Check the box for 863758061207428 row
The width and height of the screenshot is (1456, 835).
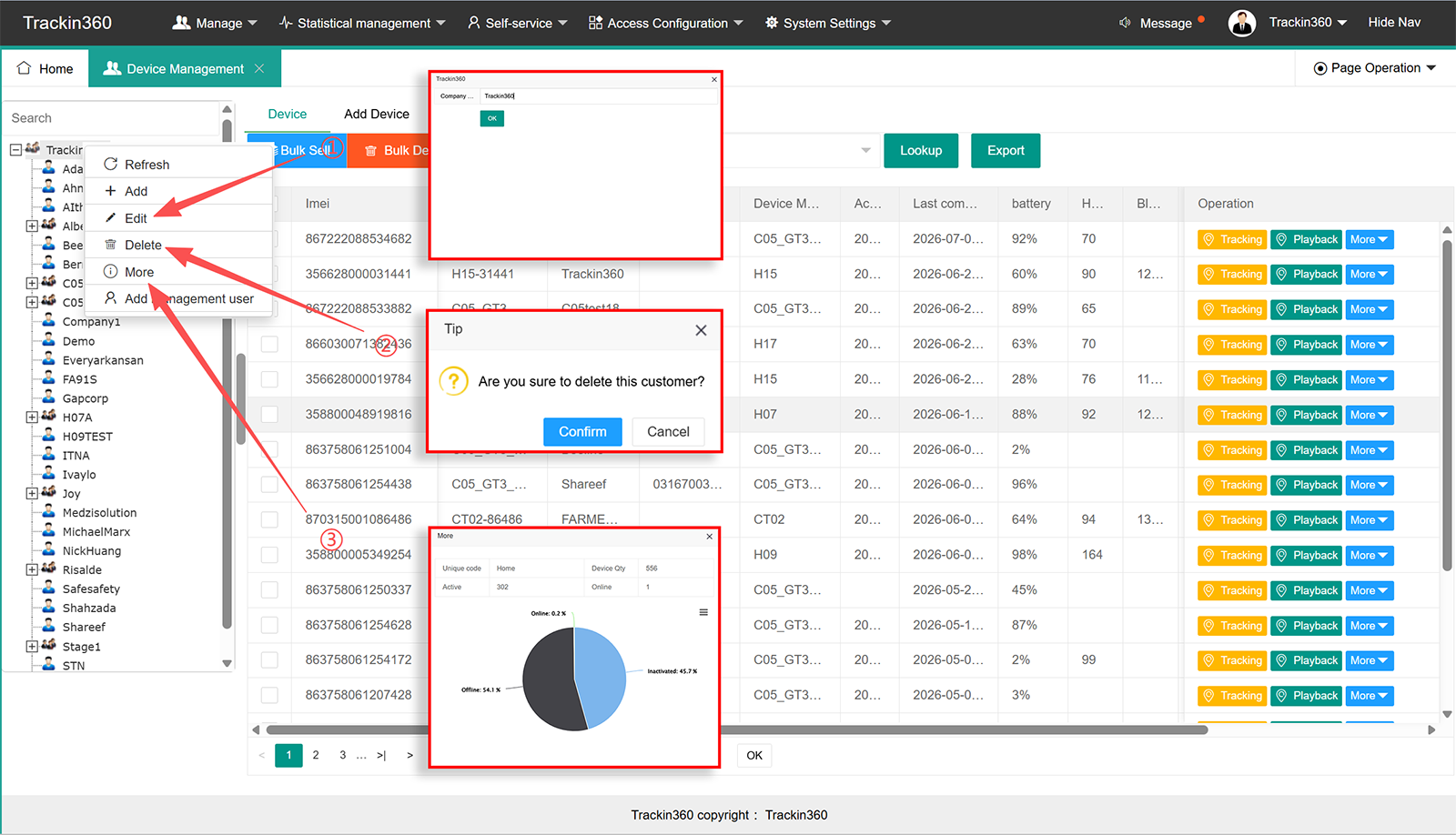(x=269, y=695)
